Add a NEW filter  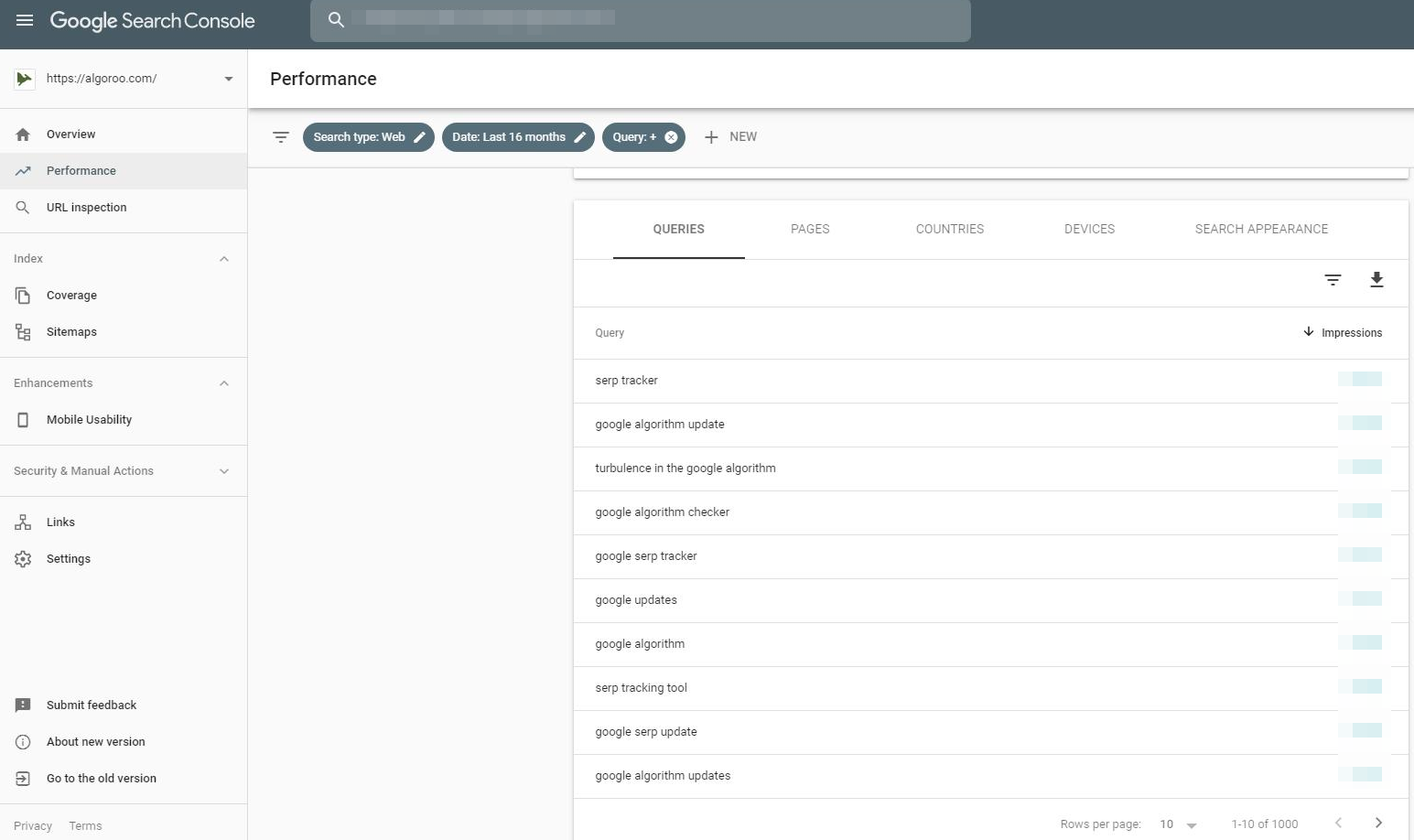[x=730, y=136]
